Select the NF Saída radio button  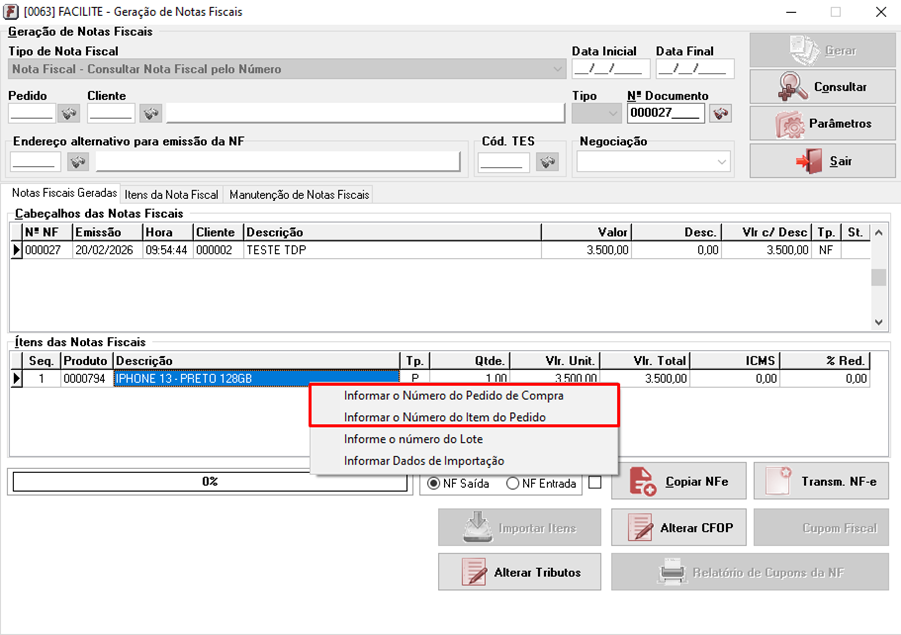tap(434, 484)
